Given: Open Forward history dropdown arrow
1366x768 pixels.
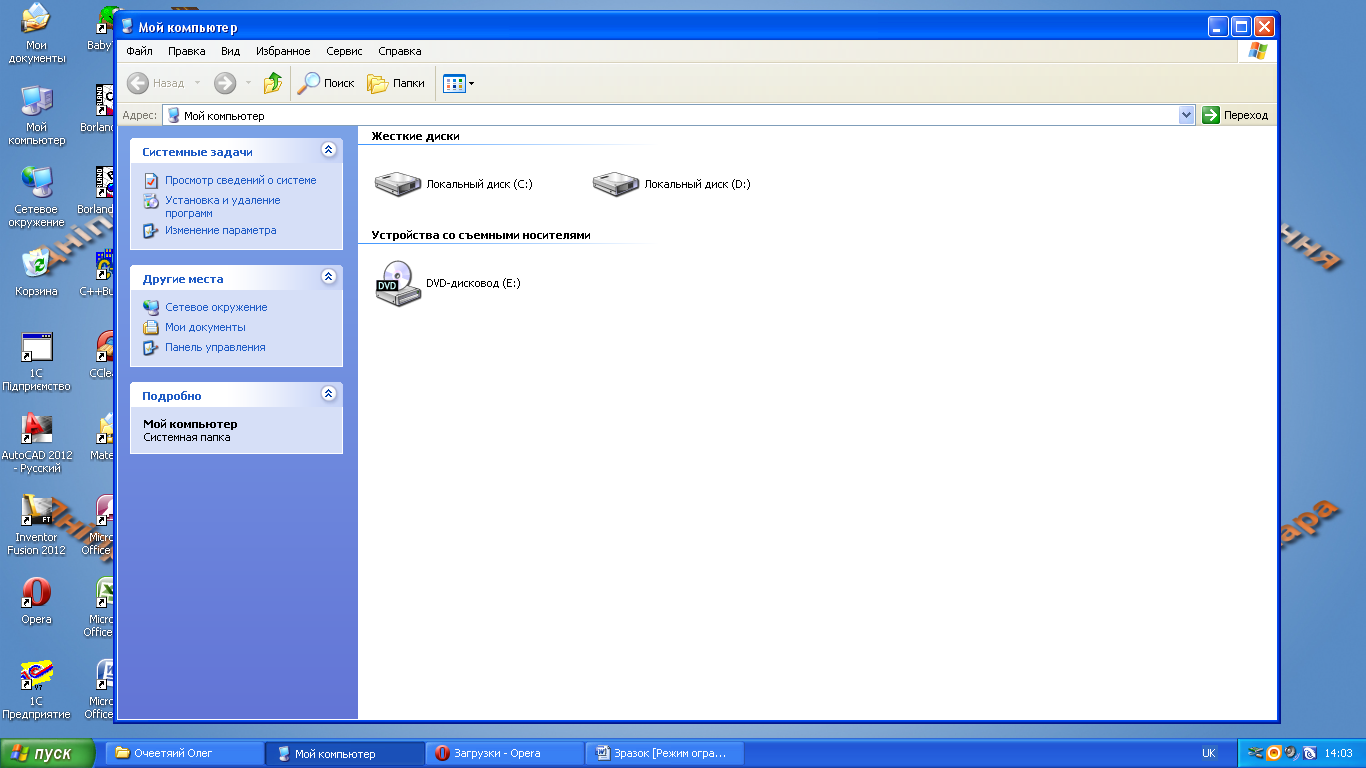Looking at the screenshot, I should click(248, 83).
